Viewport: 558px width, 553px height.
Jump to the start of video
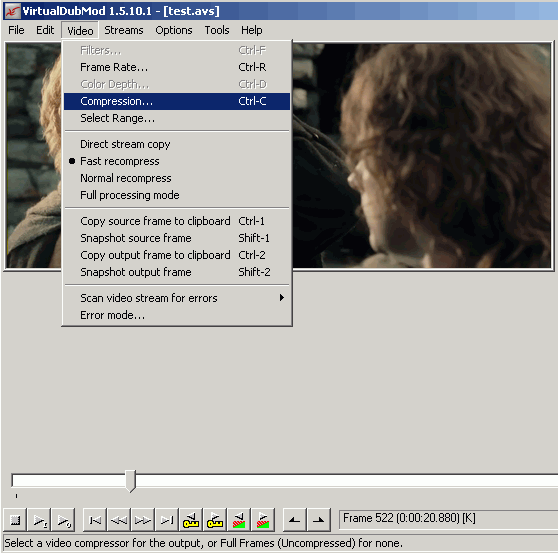[95, 520]
